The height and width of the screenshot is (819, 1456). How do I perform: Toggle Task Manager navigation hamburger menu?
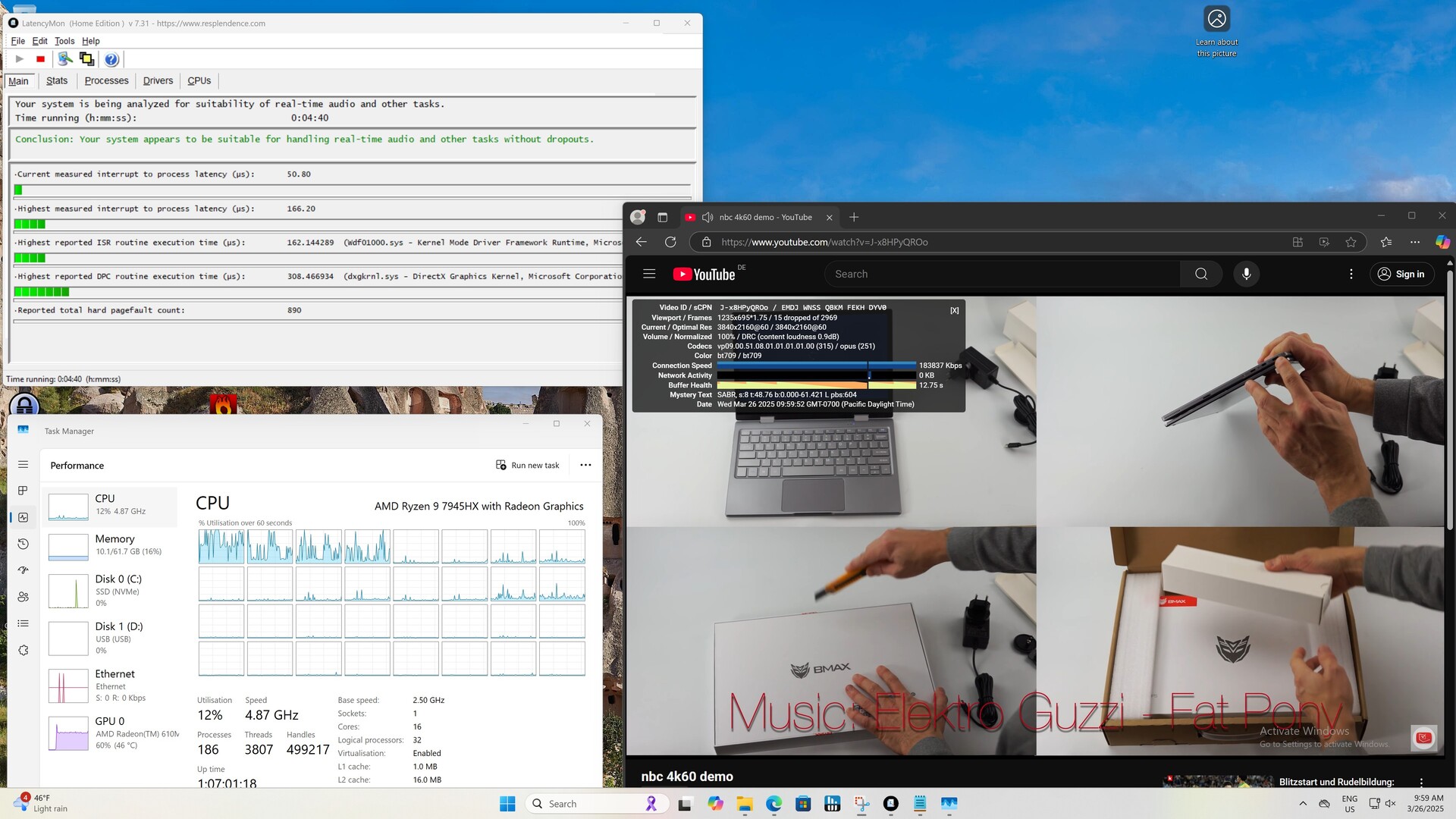coord(23,464)
